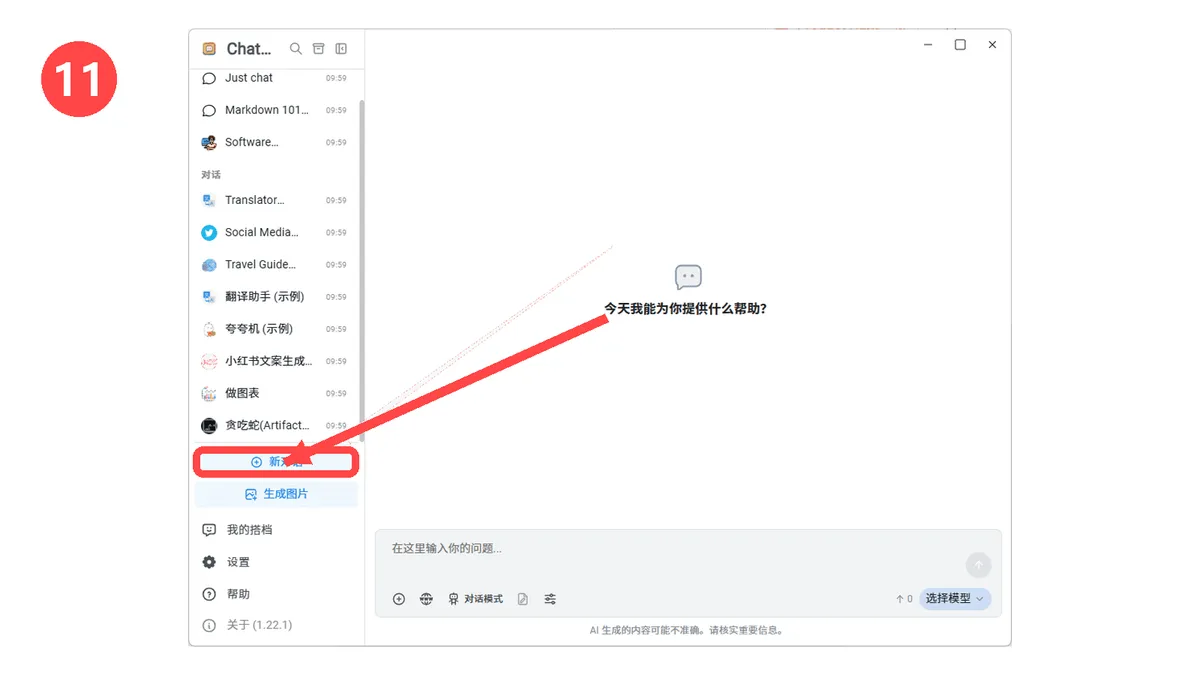Viewport: 1200px width, 675px height.
Task: Open the 小红书文案生成 conversation
Action: point(275,361)
